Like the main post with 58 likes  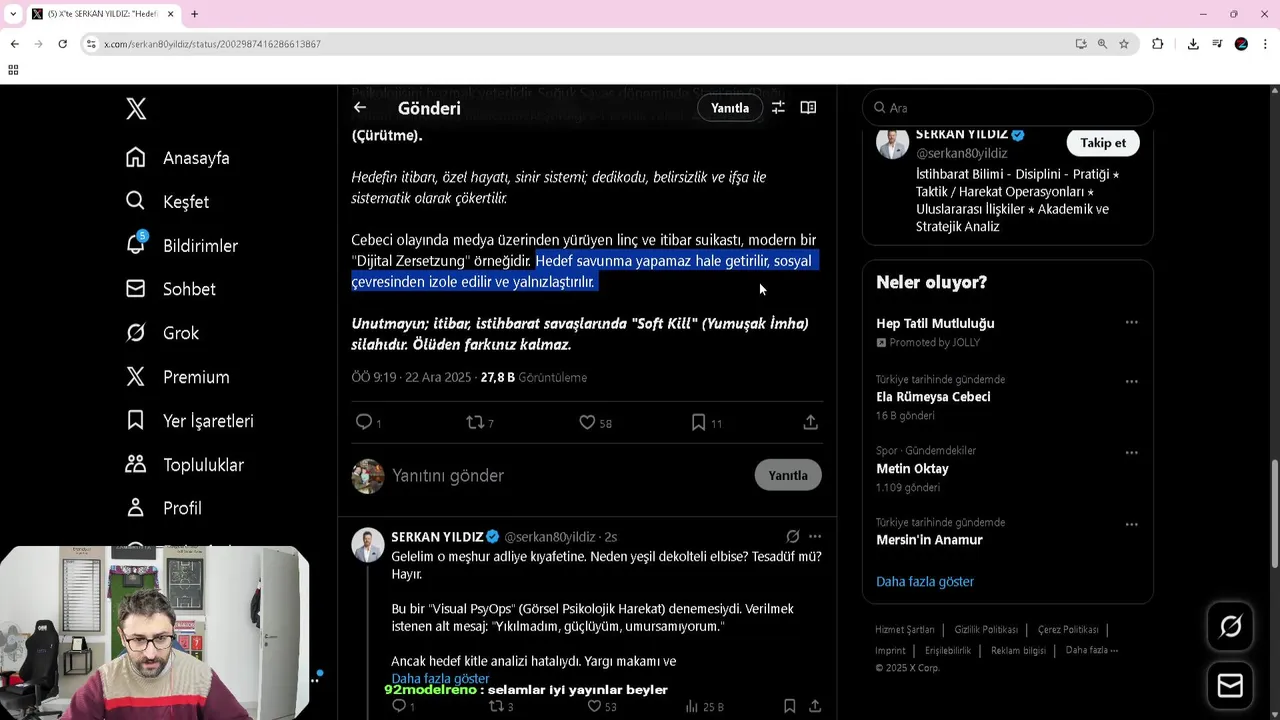(x=595, y=423)
